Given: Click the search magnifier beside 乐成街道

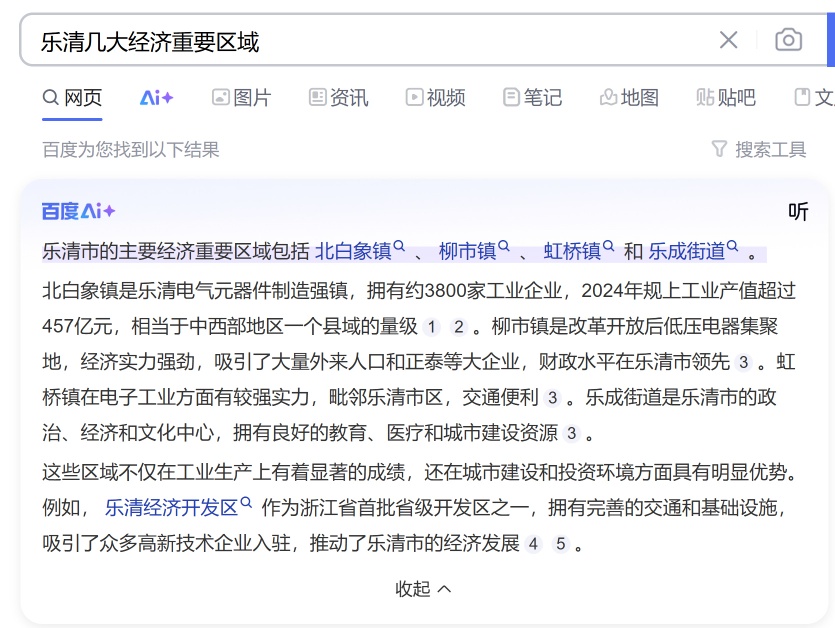Looking at the screenshot, I should 732,246.
